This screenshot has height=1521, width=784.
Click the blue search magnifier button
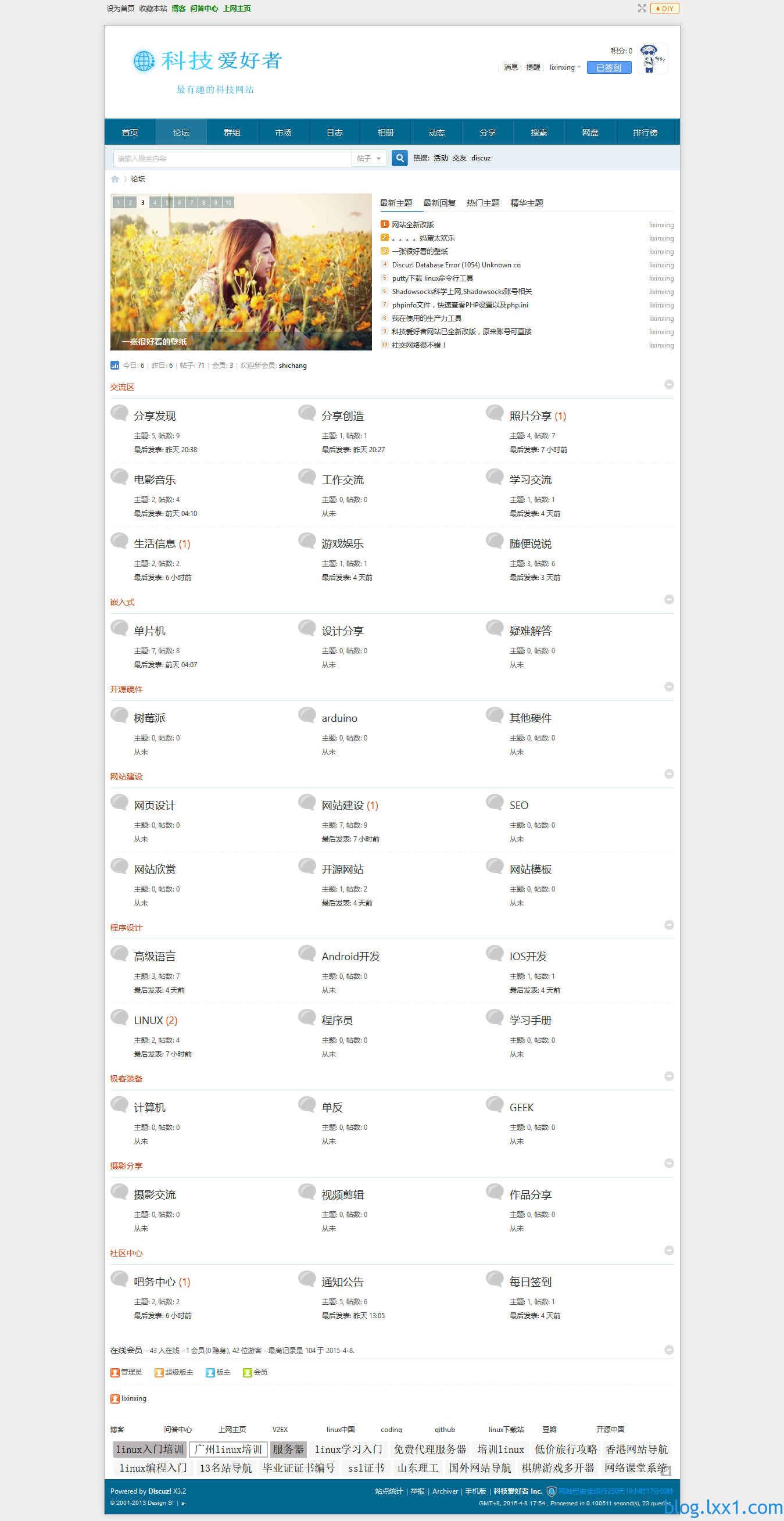click(x=400, y=158)
